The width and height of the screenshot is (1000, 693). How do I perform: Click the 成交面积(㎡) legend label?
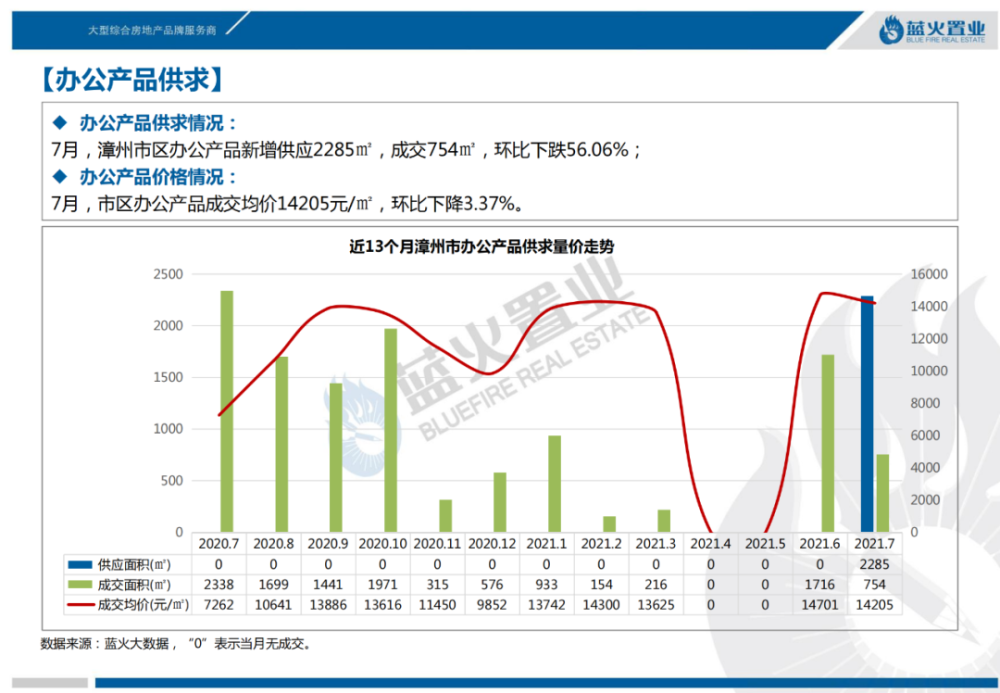pyautogui.click(x=134, y=585)
